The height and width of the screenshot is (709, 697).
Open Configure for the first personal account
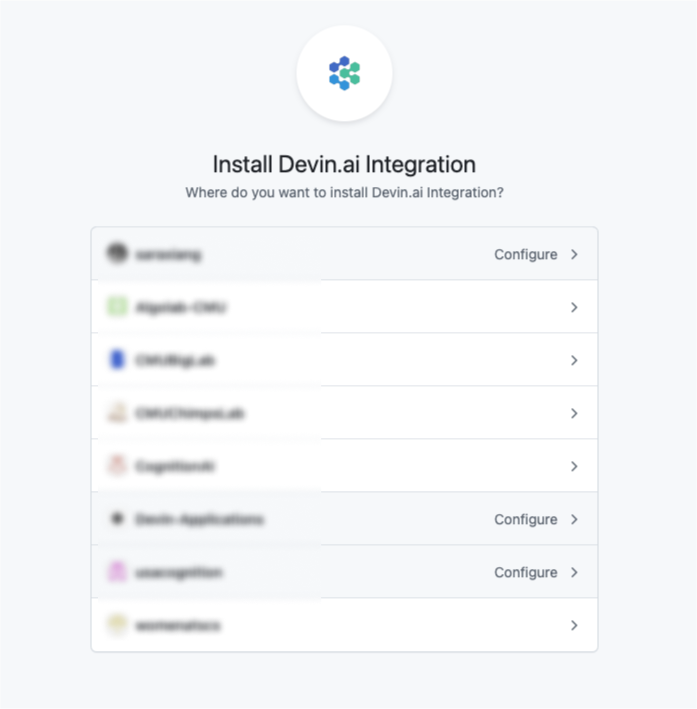click(526, 255)
